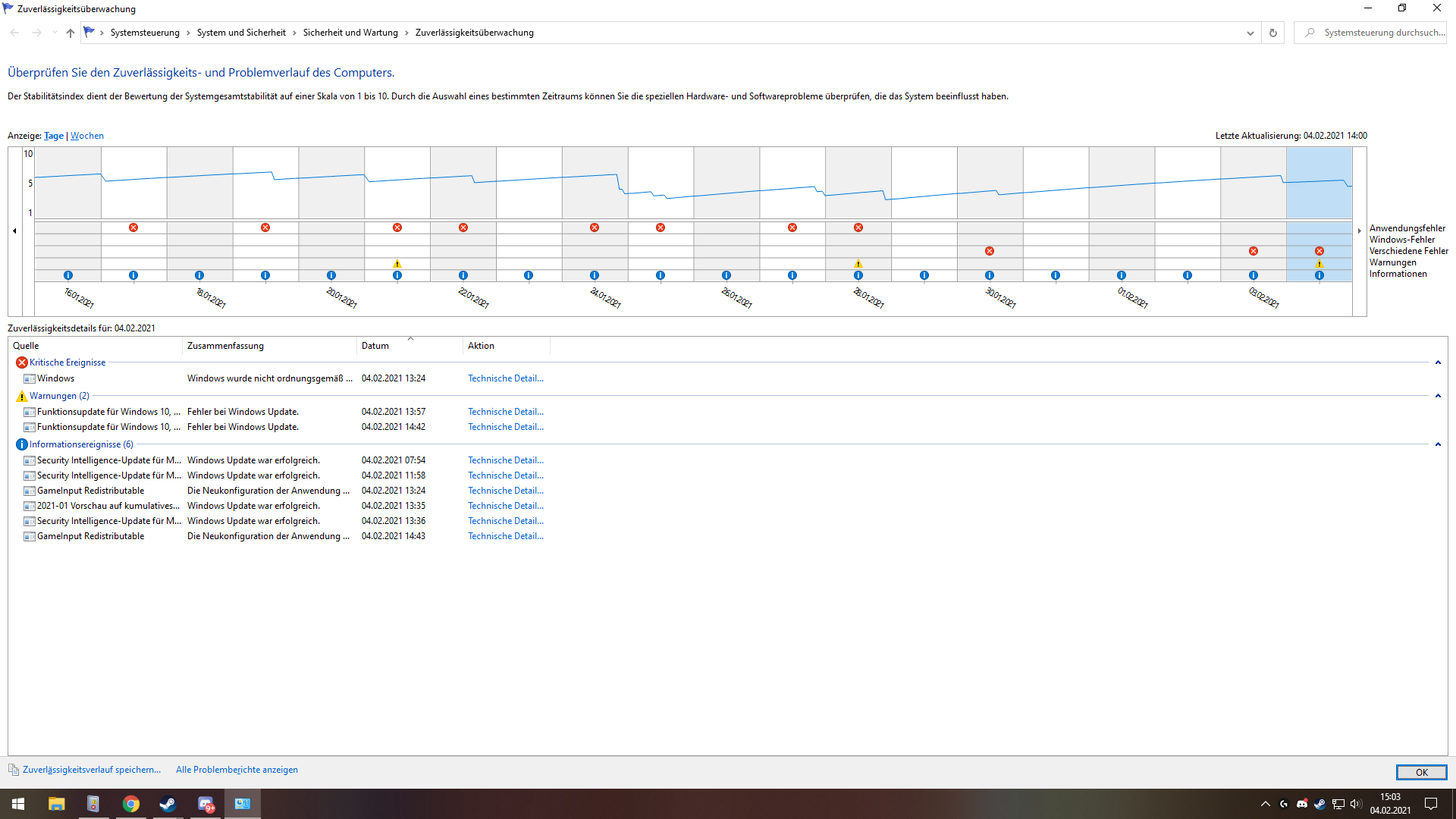Click the OK button

click(x=1421, y=772)
